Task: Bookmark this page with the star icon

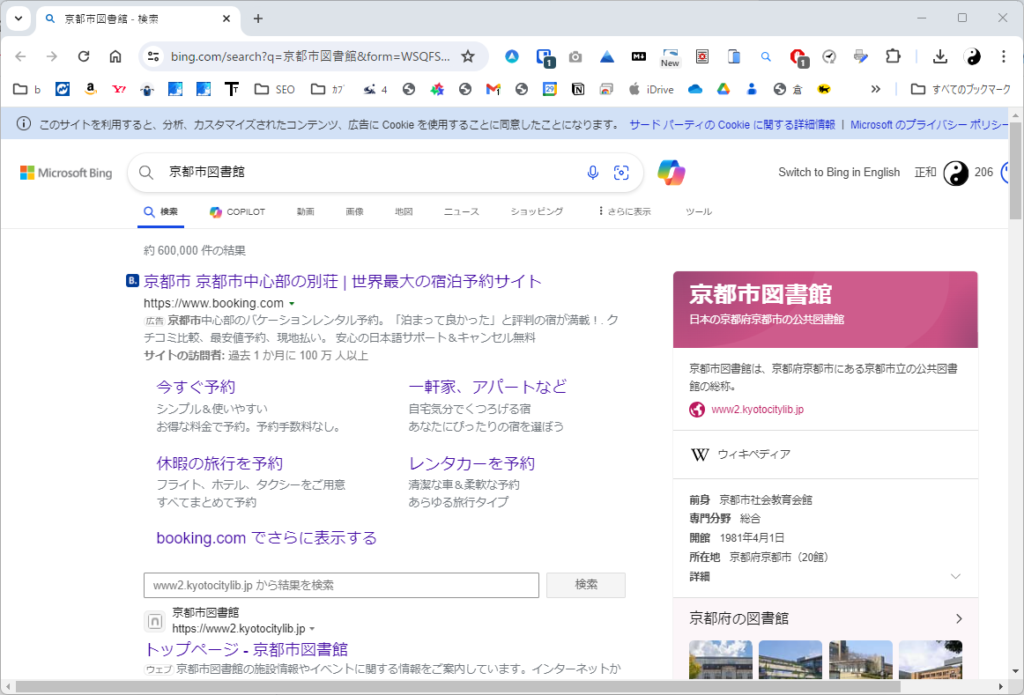Action: coord(468,57)
